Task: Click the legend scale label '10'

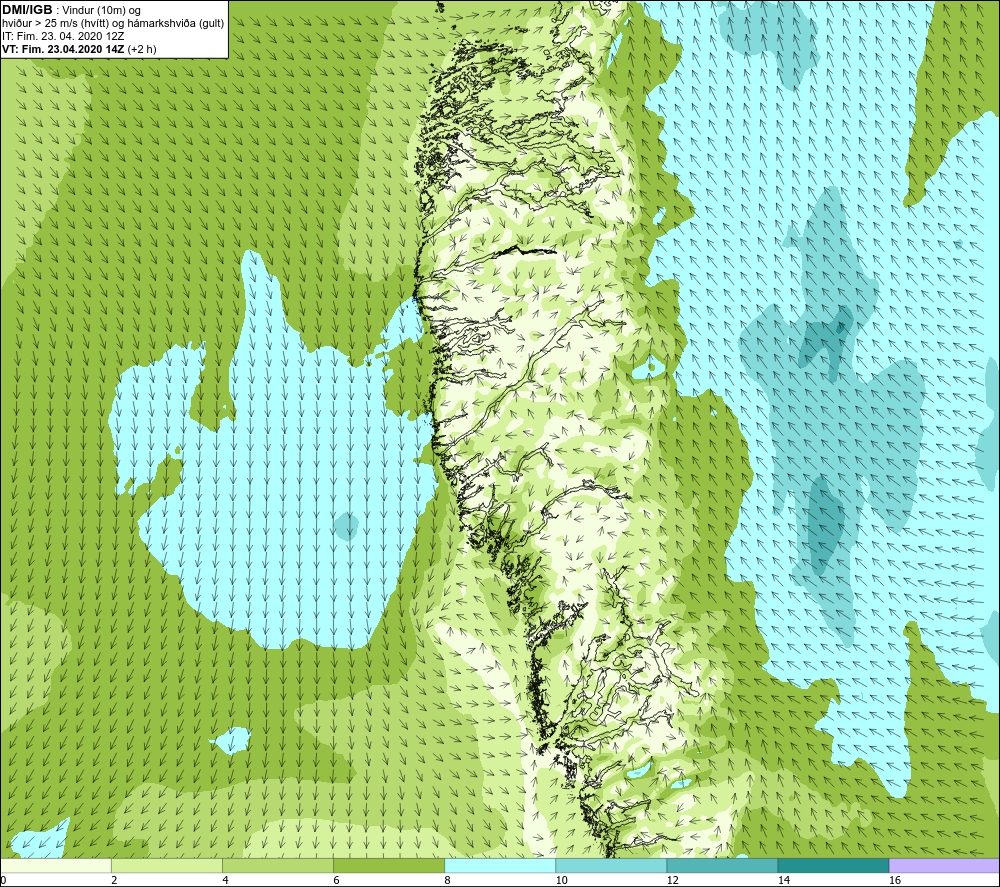Action: click(561, 880)
